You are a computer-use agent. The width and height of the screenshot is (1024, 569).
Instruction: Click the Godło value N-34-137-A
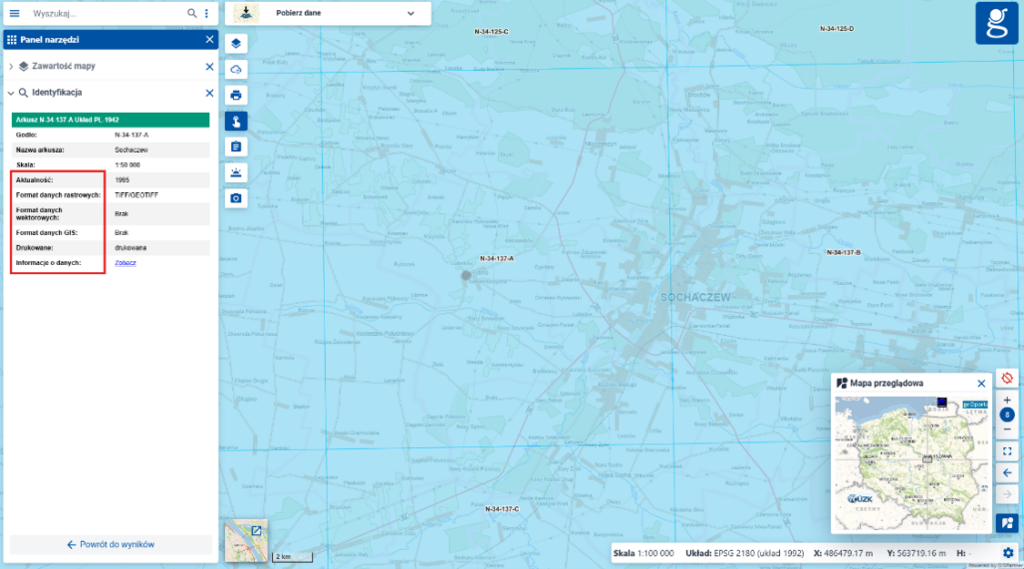coord(131,135)
